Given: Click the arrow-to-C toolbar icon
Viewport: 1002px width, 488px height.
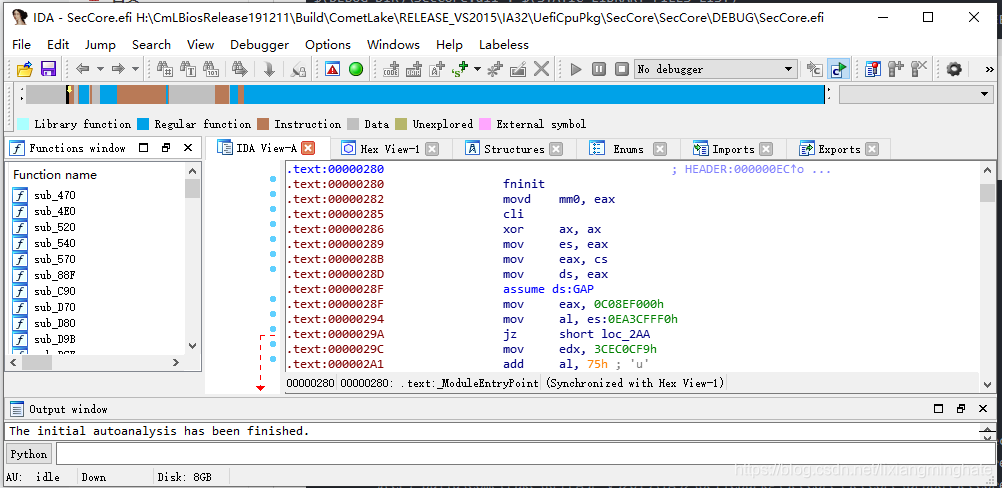Looking at the screenshot, I should click(x=815, y=69).
